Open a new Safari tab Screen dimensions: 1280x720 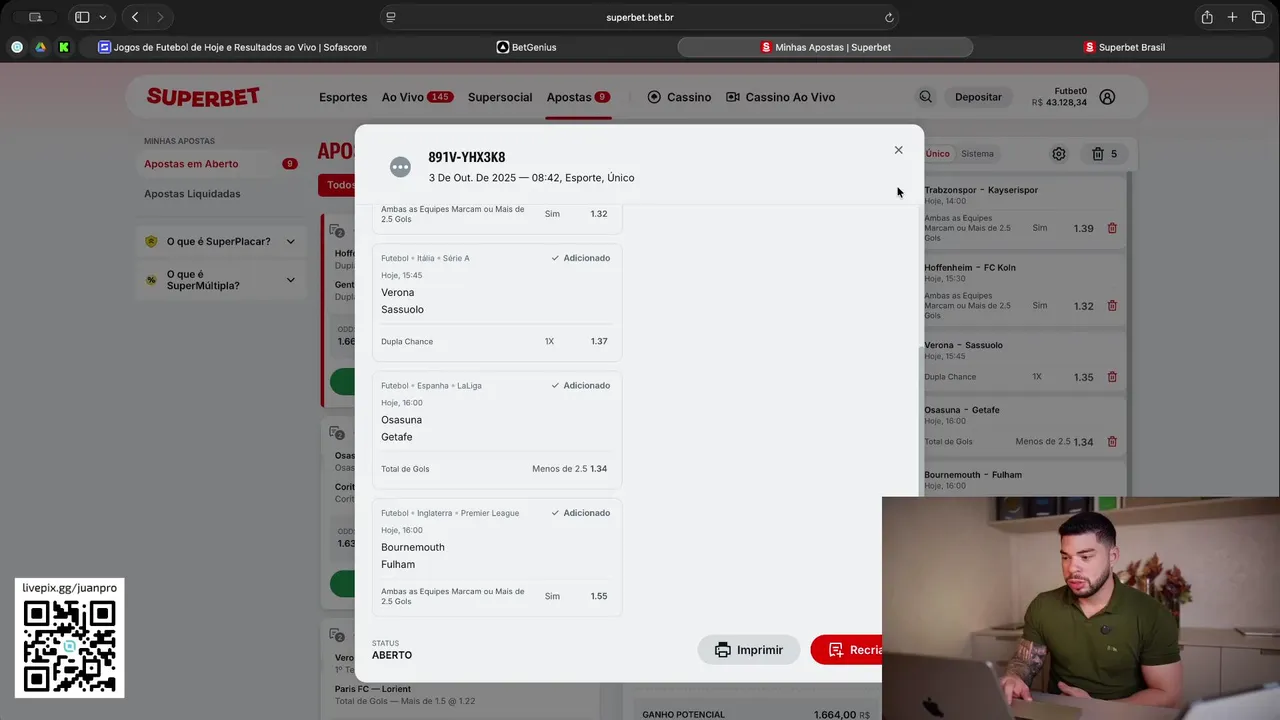click(1232, 17)
